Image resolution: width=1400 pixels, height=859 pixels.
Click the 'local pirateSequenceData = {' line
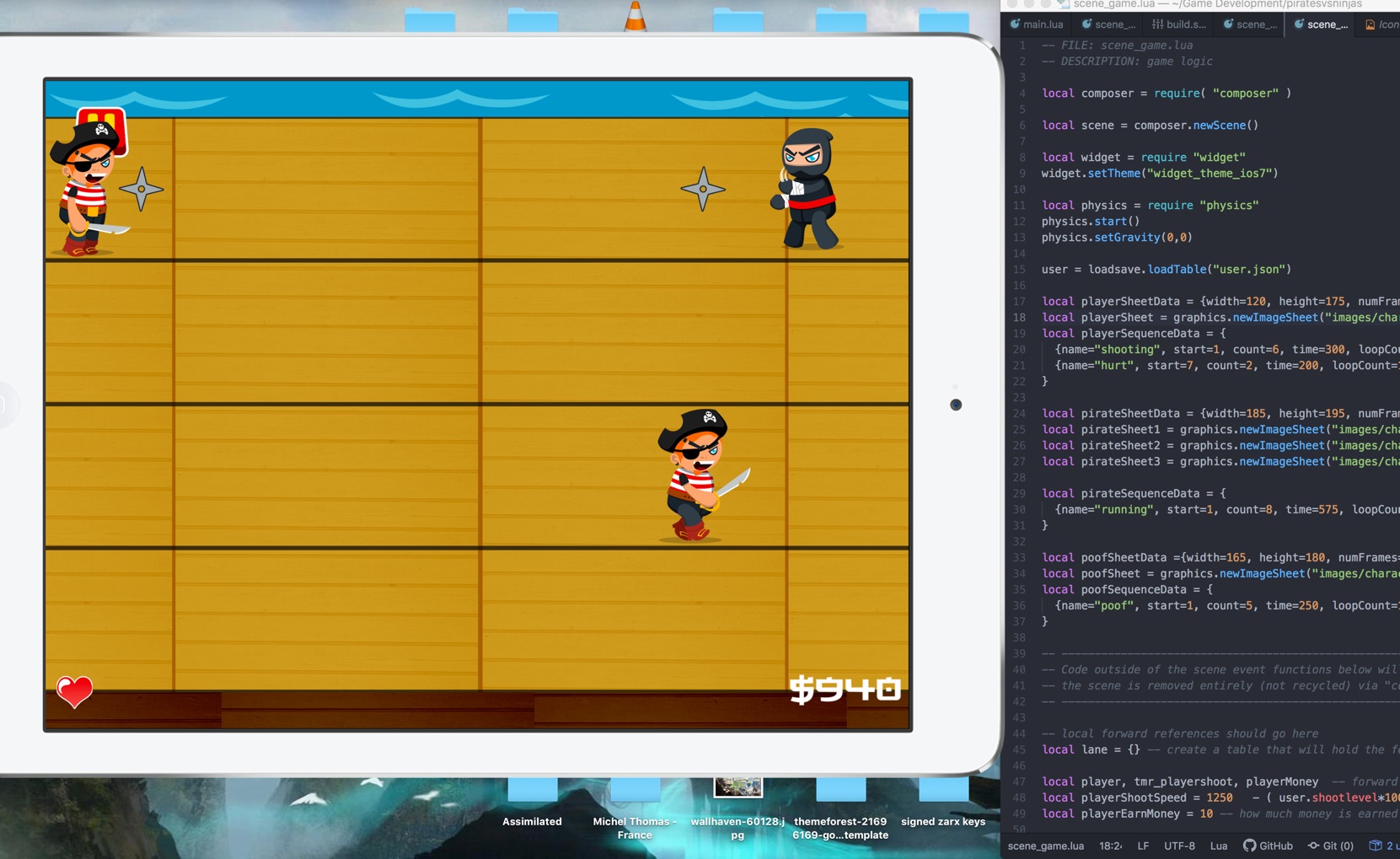1134,493
